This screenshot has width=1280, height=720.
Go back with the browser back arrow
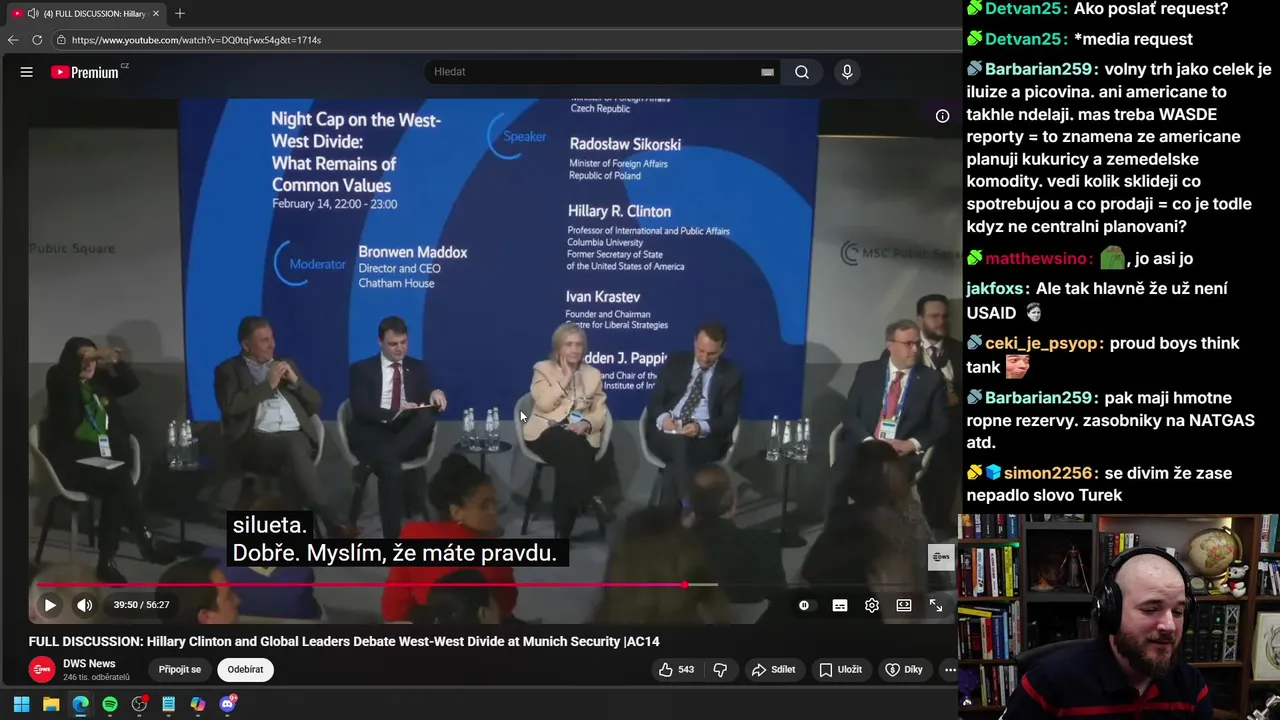(13, 40)
